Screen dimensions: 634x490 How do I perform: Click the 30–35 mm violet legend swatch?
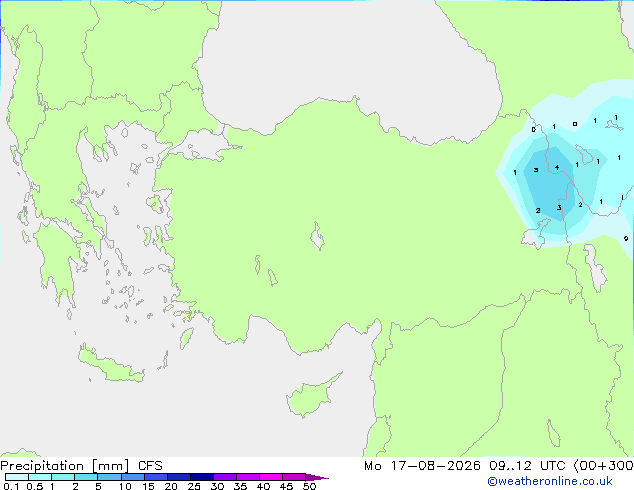(225, 477)
